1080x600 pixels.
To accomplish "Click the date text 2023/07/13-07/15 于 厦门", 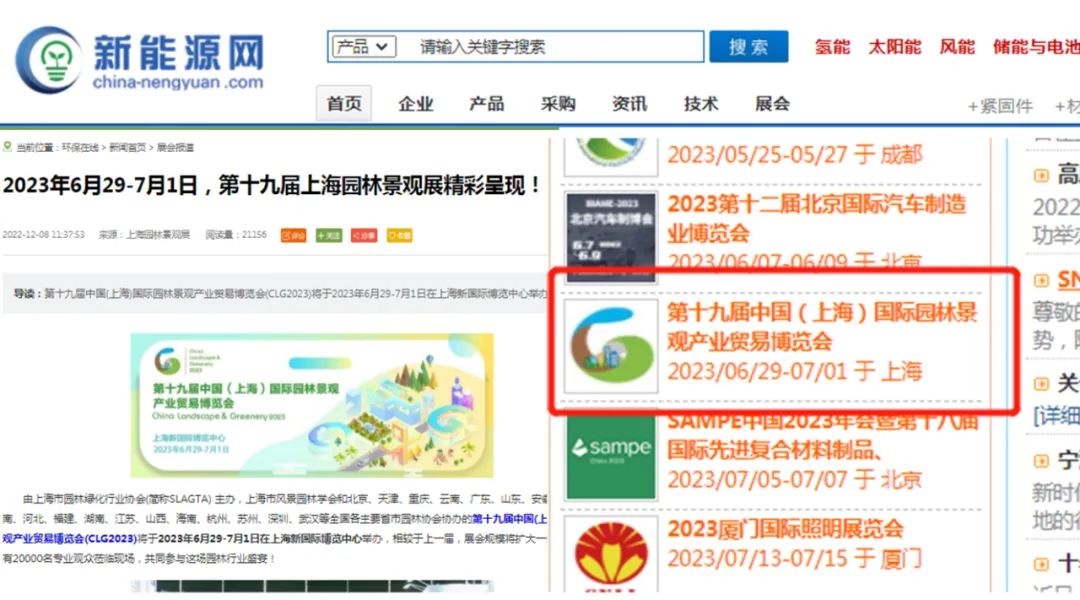I will tap(794, 558).
